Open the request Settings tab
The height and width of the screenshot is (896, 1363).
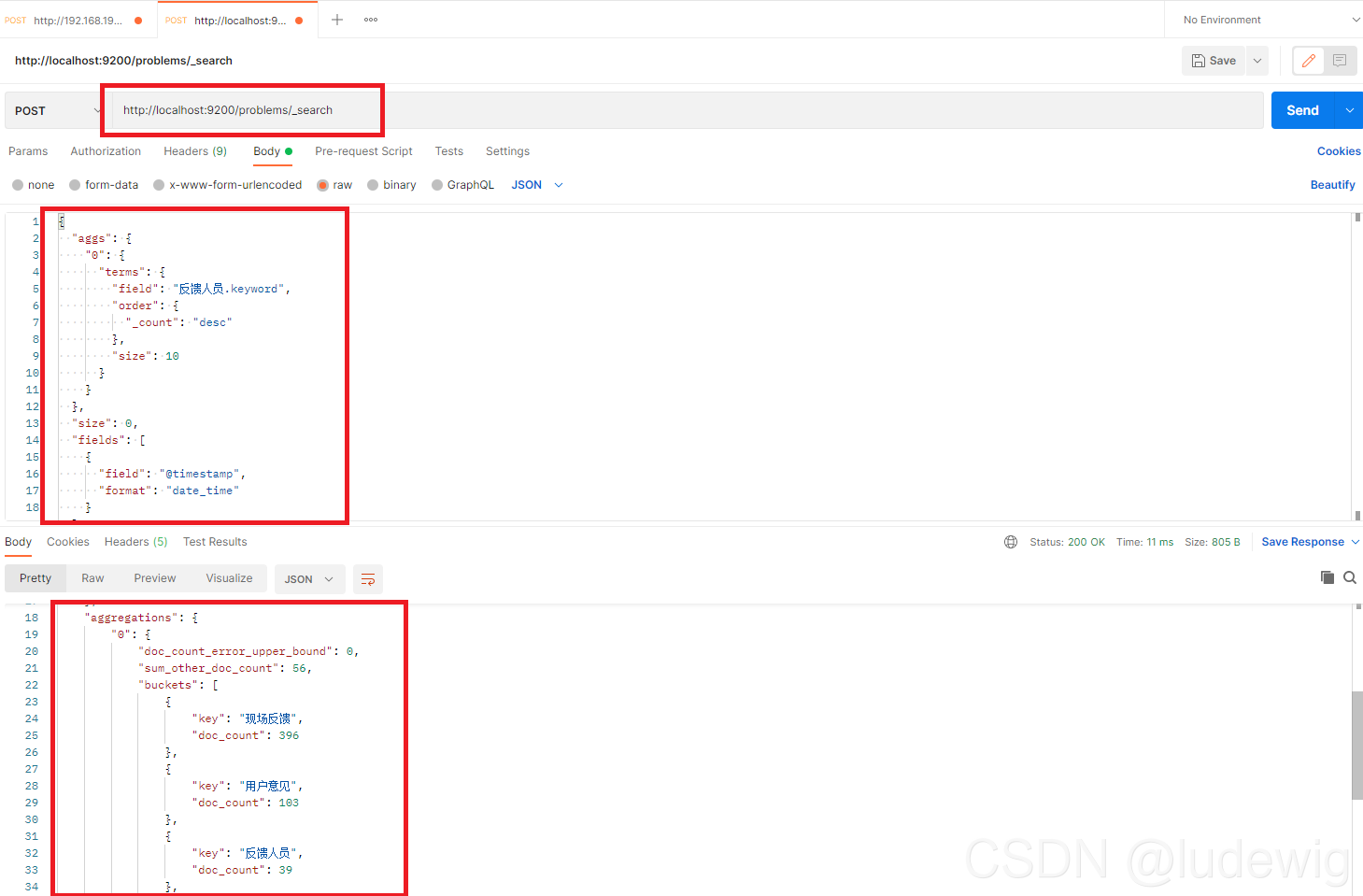point(507,151)
